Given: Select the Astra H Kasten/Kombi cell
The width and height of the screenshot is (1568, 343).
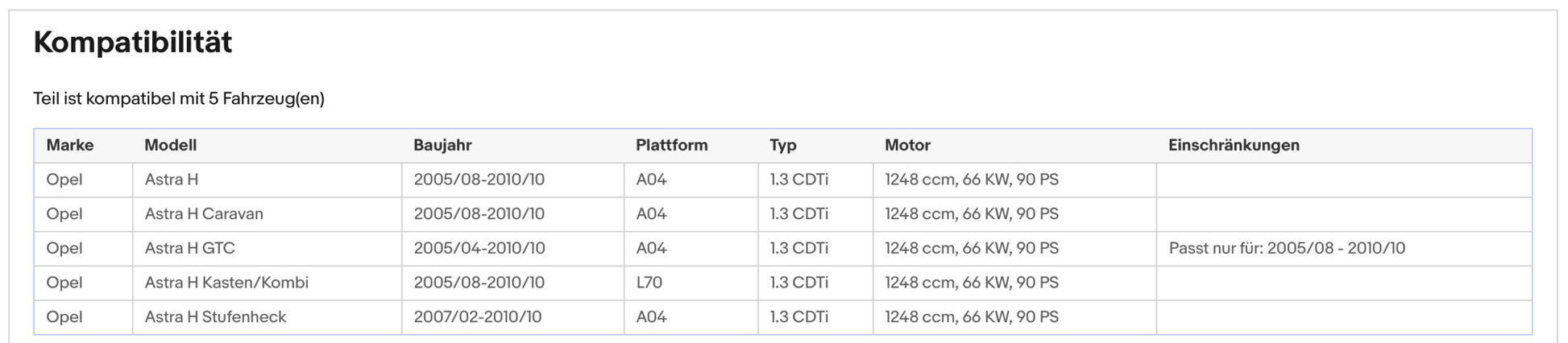Looking at the screenshot, I should [x=267, y=283].
